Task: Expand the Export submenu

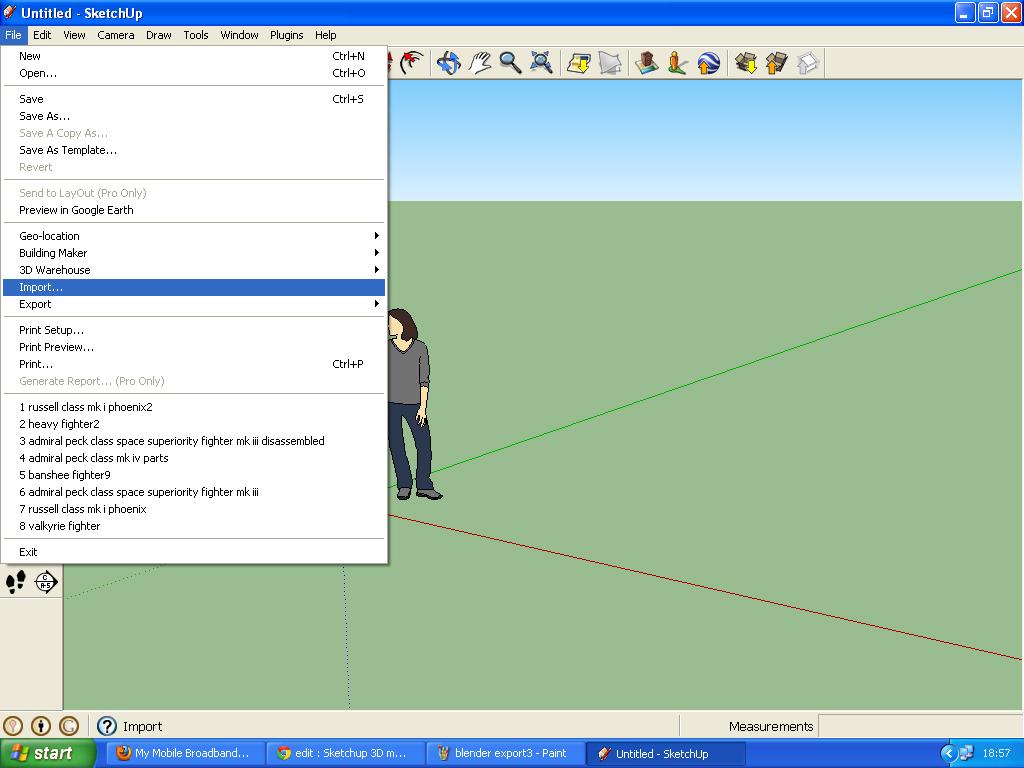Action: [194, 304]
